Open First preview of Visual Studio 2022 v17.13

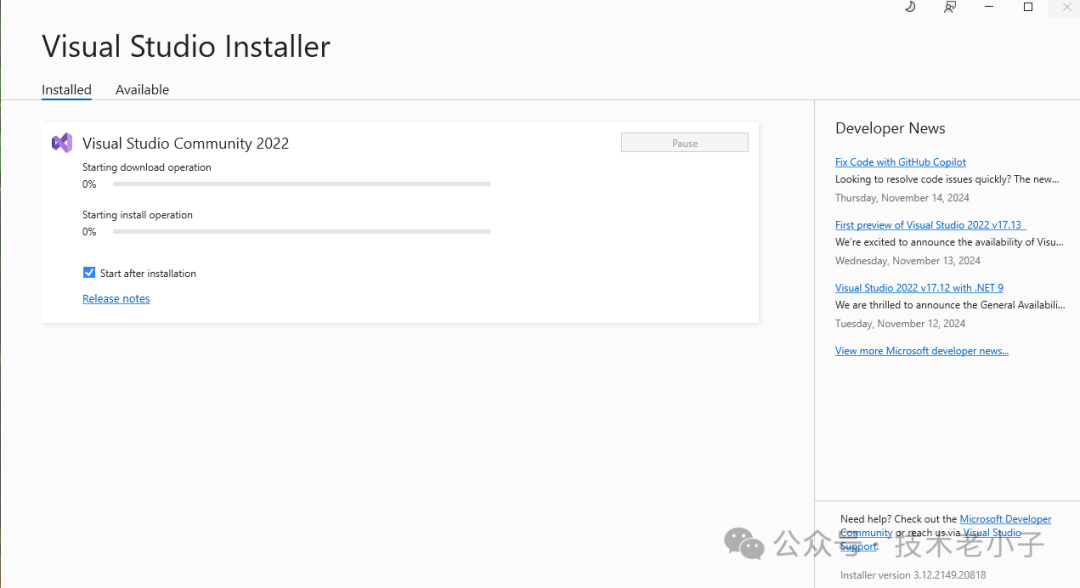(x=930, y=225)
